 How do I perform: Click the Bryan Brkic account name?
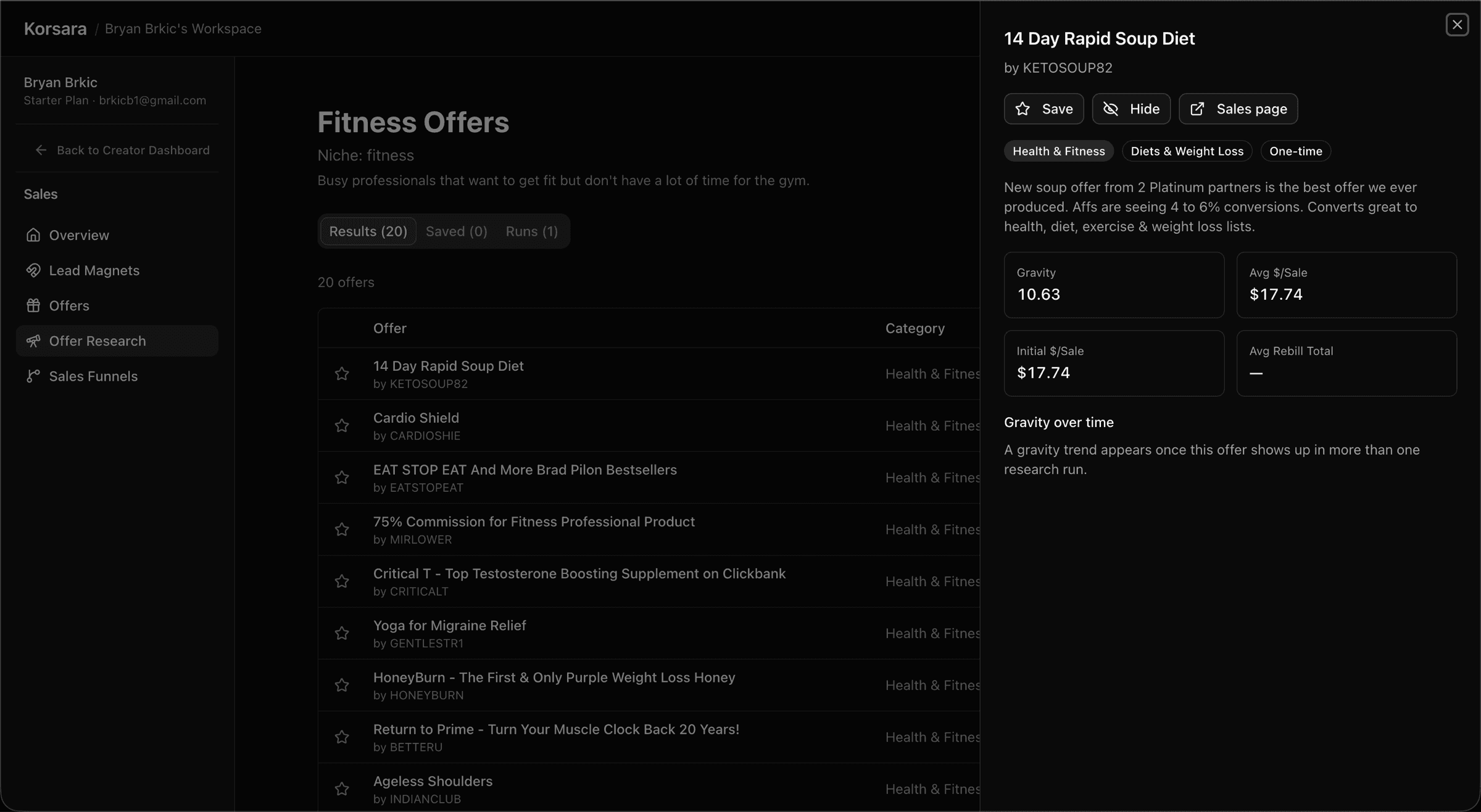point(60,83)
